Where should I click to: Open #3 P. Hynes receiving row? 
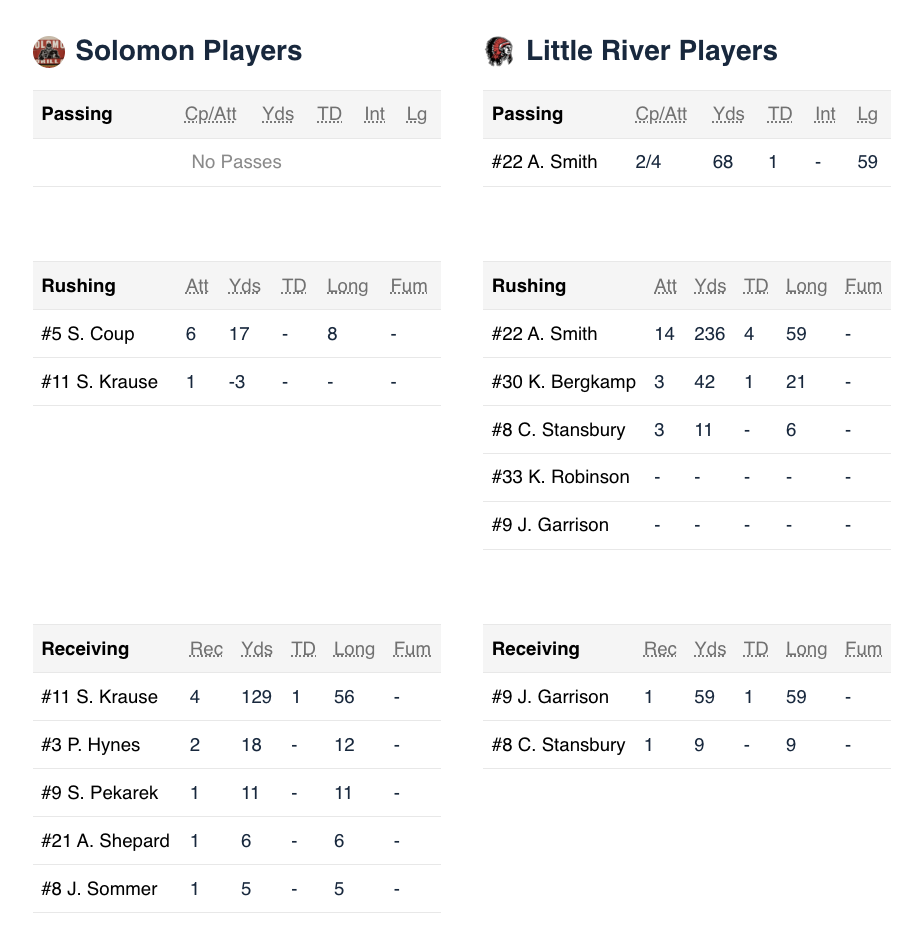90,745
